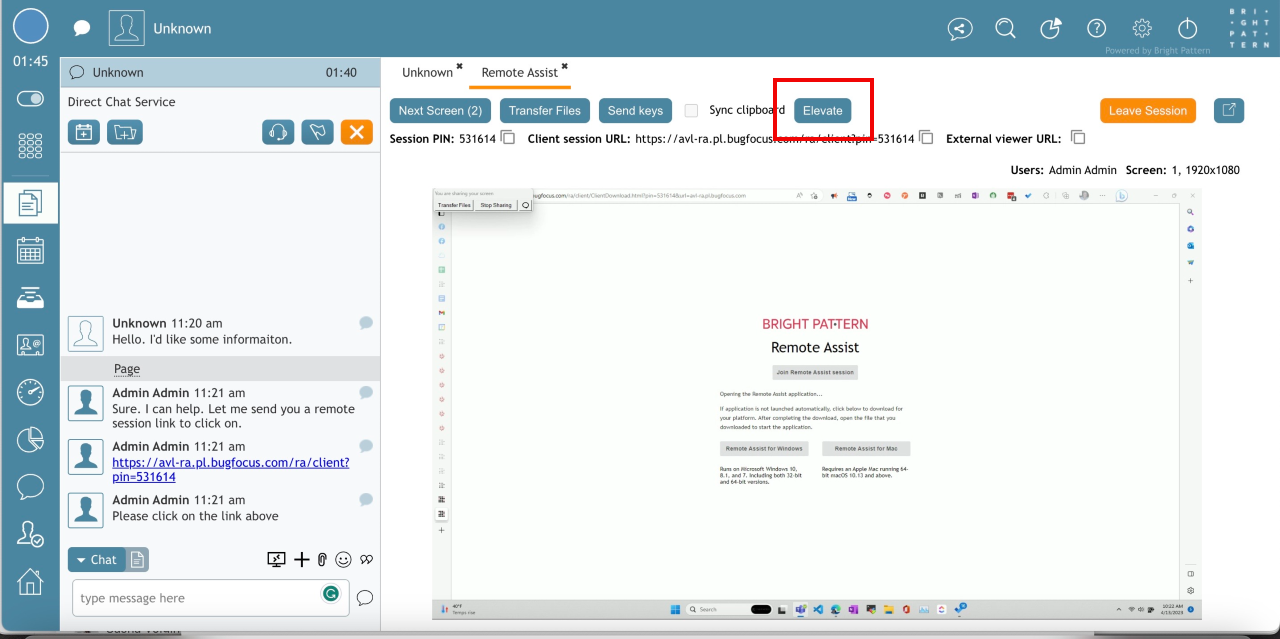Open the emoji smiley picker
The height and width of the screenshot is (639, 1280).
click(x=344, y=560)
